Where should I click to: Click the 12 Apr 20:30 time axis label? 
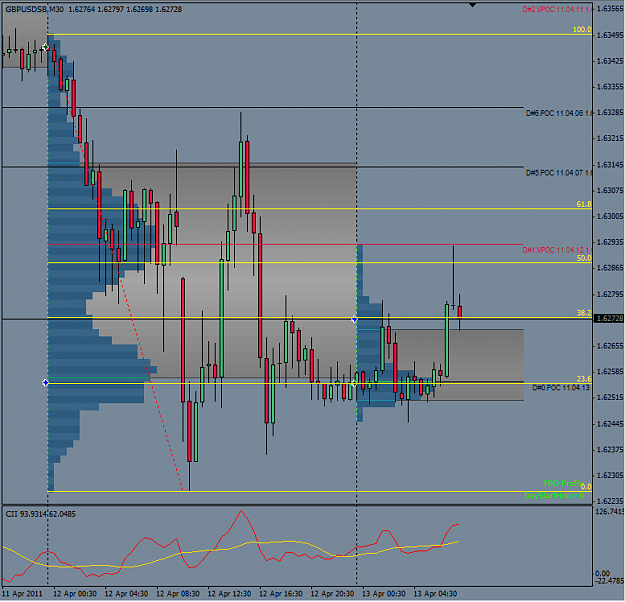click(x=332, y=594)
